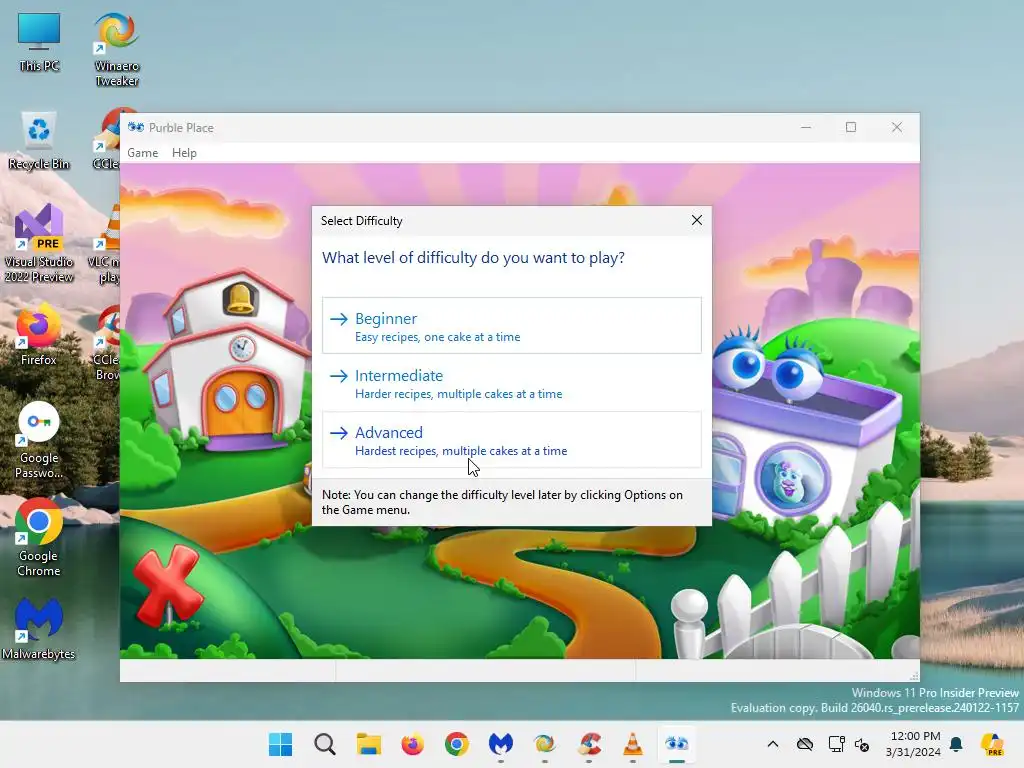Minimize the Purble Place window
The height and width of the screenshot is (768, 1024).
click(806, 127)
